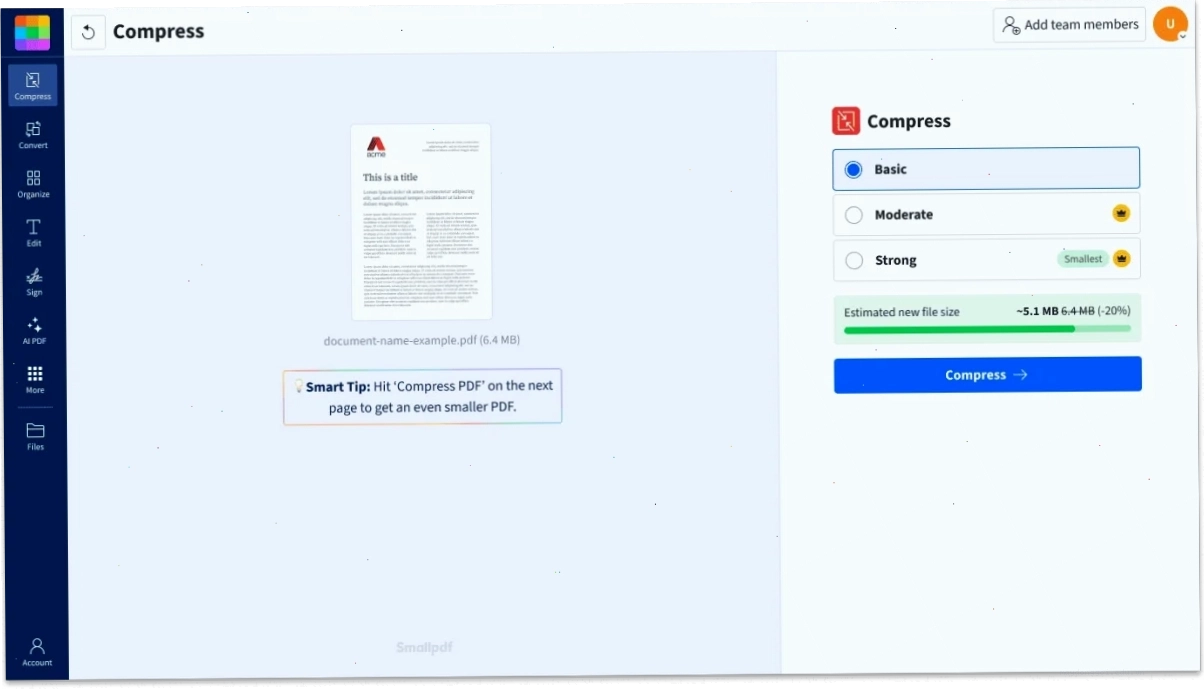Select the Strong compression radio button

point(854,261)
